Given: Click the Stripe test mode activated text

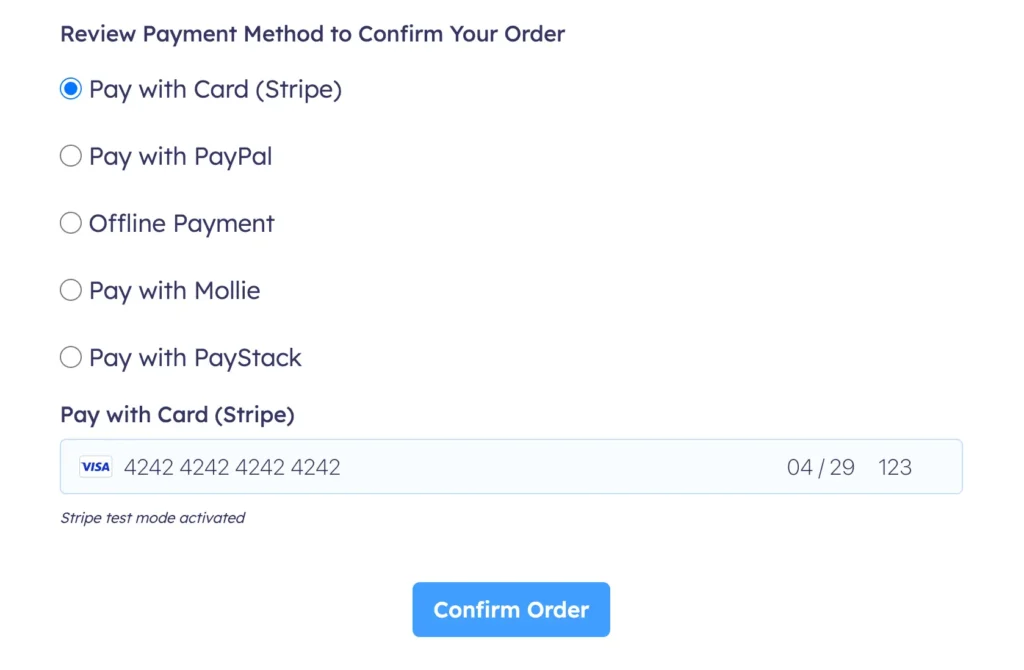Looking at the screenshot, I should click(153, 518).
